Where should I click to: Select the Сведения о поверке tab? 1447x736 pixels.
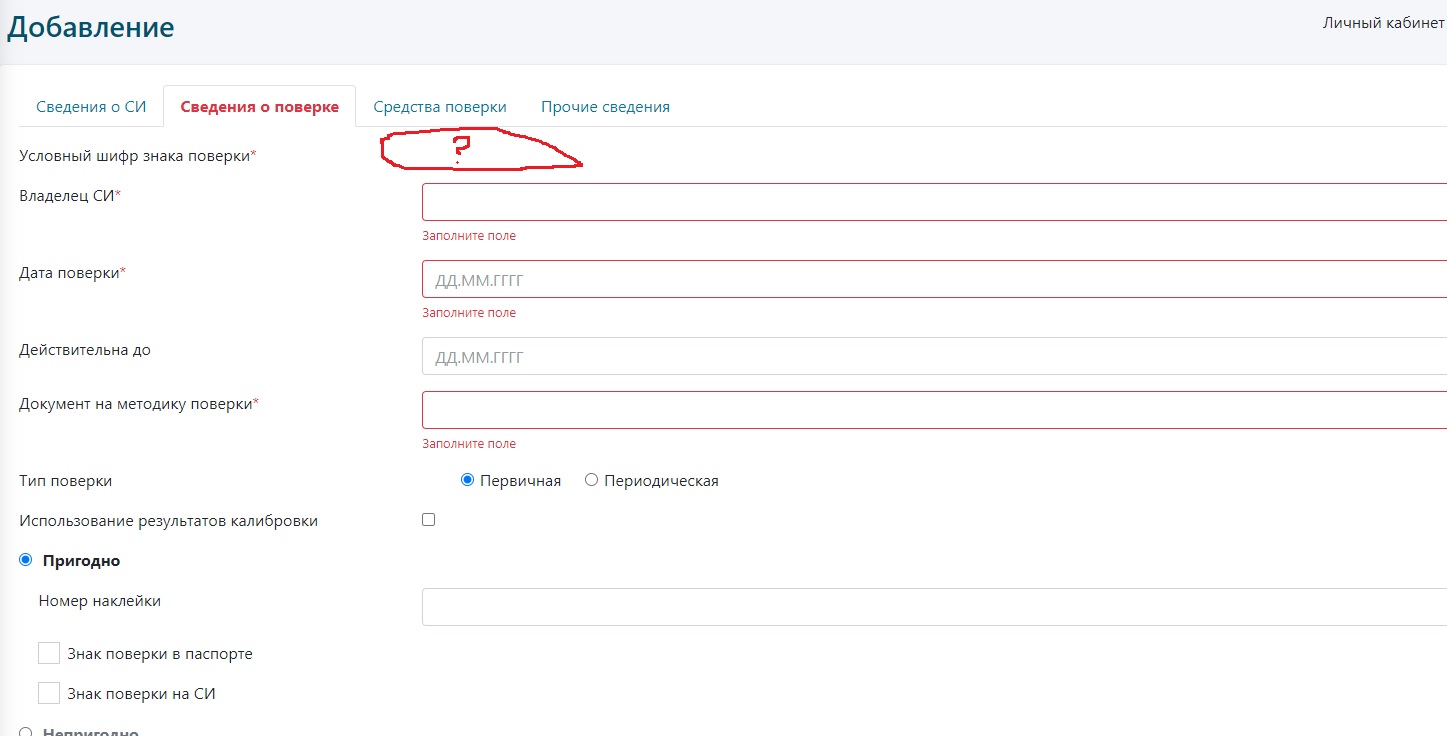click(x=259, y=107)
